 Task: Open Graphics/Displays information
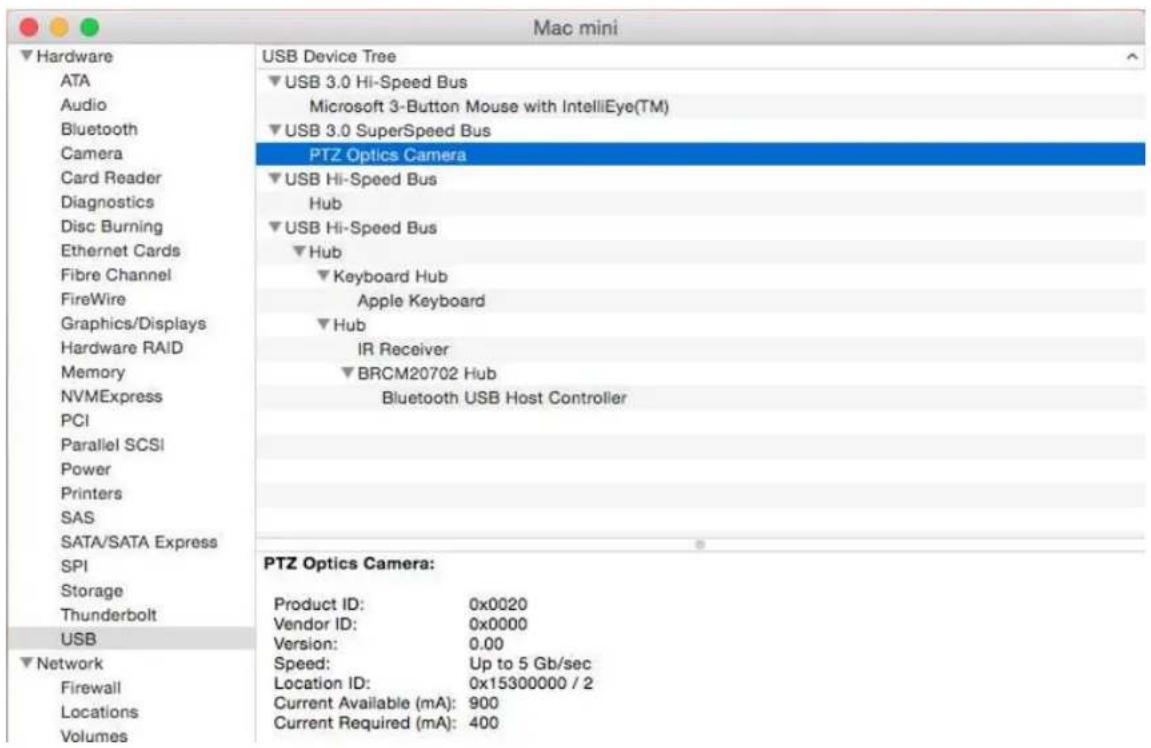[x=133, y=323]
